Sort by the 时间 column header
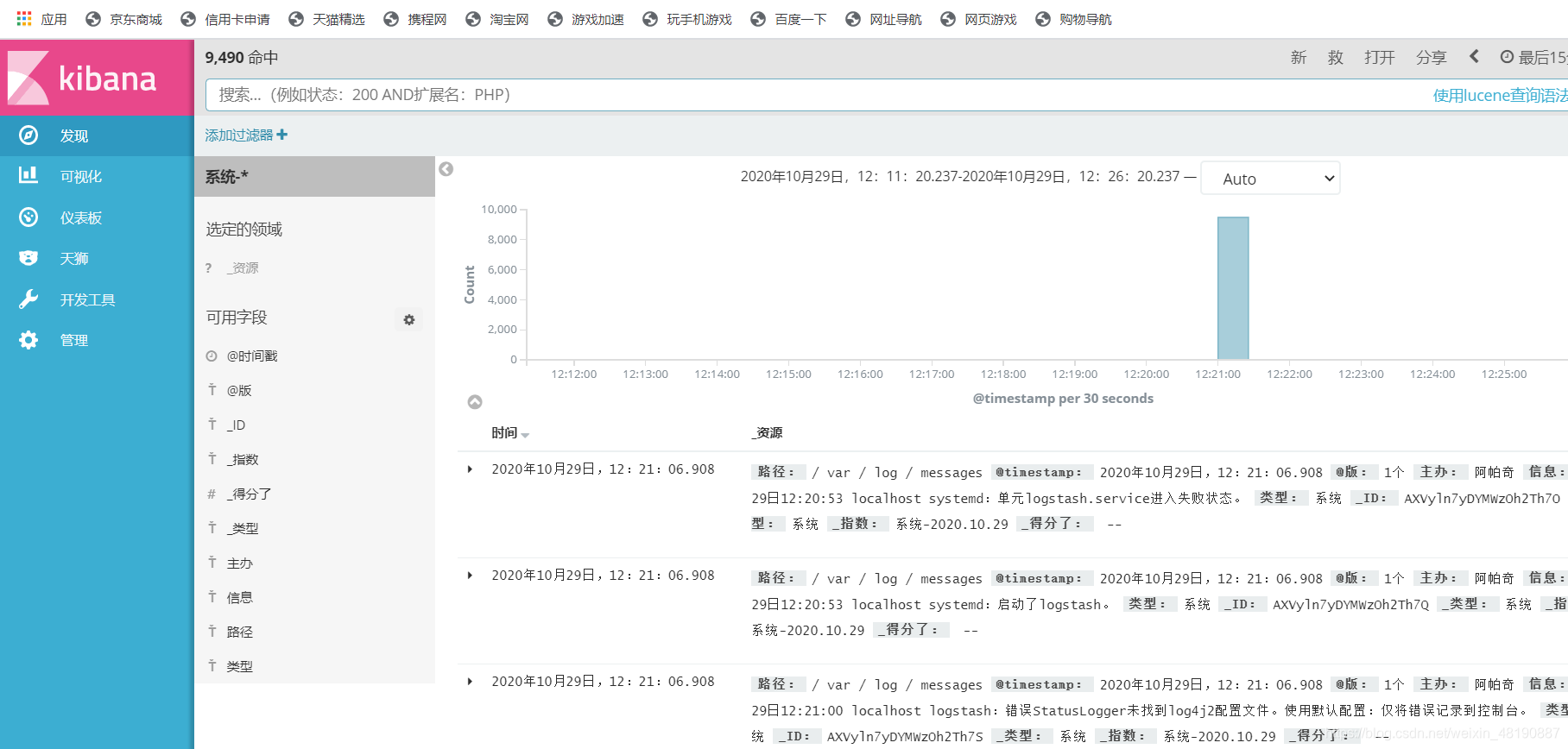 tap(510, 433)
